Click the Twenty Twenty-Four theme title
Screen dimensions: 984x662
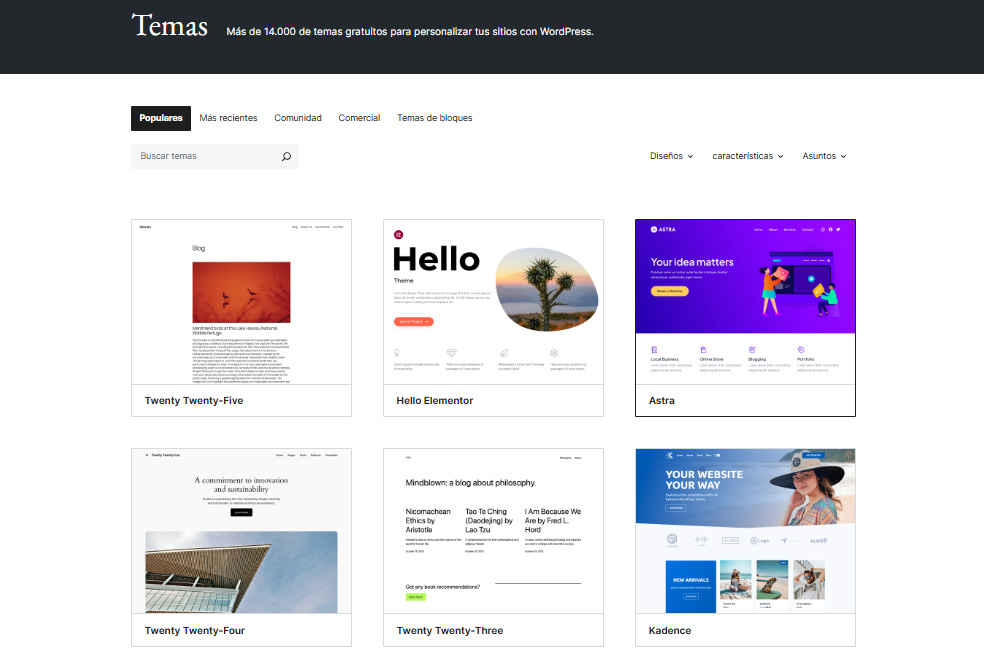(195, 631)
